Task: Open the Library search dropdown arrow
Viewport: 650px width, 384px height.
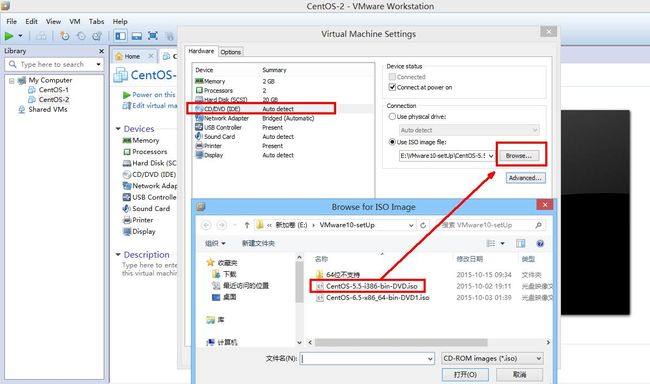Action: (99, 64)
